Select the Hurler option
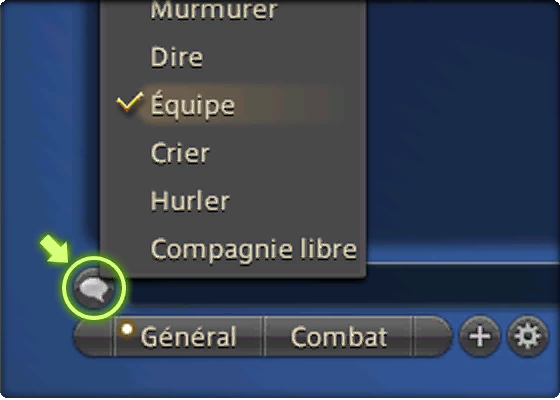Viewport: 560px width, 400px height. coord(190,201)
